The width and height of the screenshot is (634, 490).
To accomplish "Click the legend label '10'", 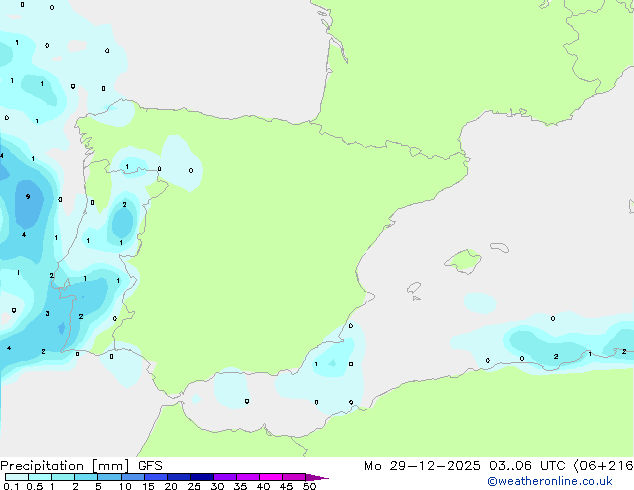I will 125,486.
